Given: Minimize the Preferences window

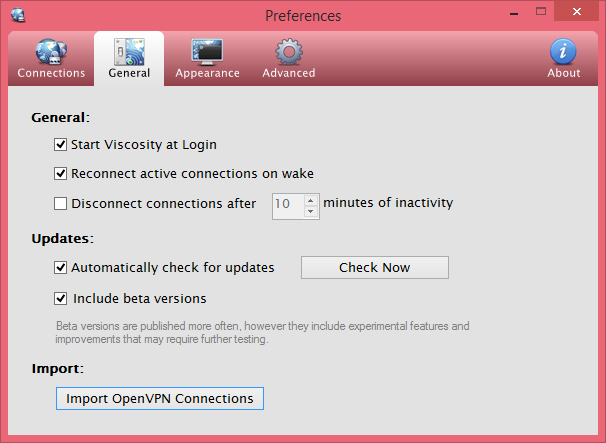Looking at the screenshot, I should [514, 13].
